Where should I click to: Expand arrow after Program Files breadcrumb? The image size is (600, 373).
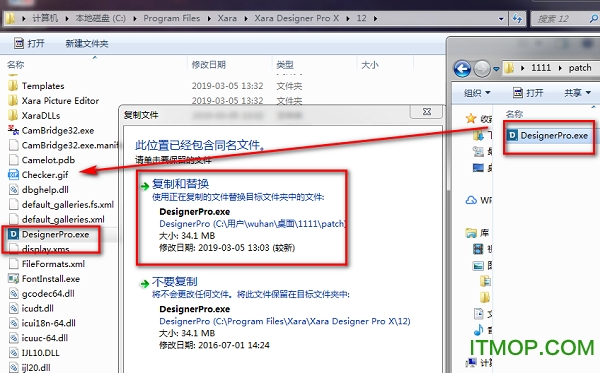point(209,18)
